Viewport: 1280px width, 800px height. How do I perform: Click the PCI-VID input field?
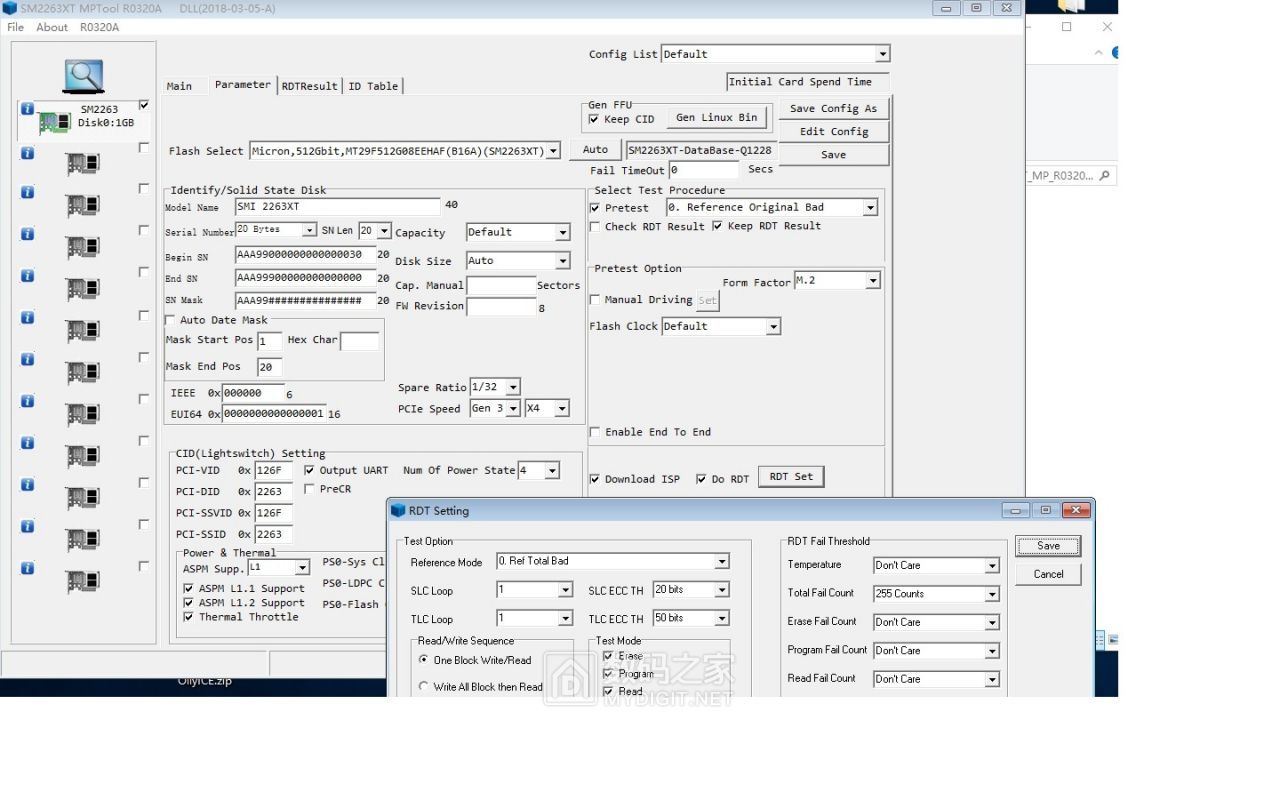point(274,471)
